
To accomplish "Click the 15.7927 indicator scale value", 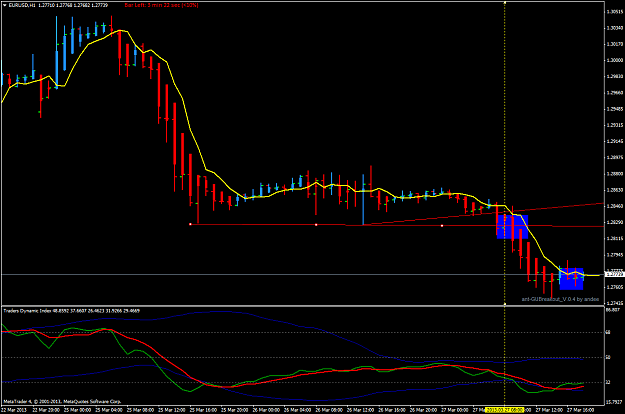I will tap(614, 402).
